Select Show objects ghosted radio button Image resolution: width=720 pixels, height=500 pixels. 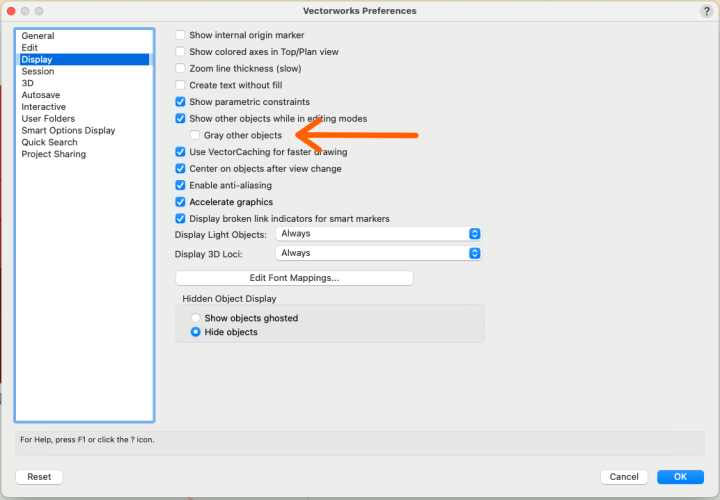click(x=196, y=318)
